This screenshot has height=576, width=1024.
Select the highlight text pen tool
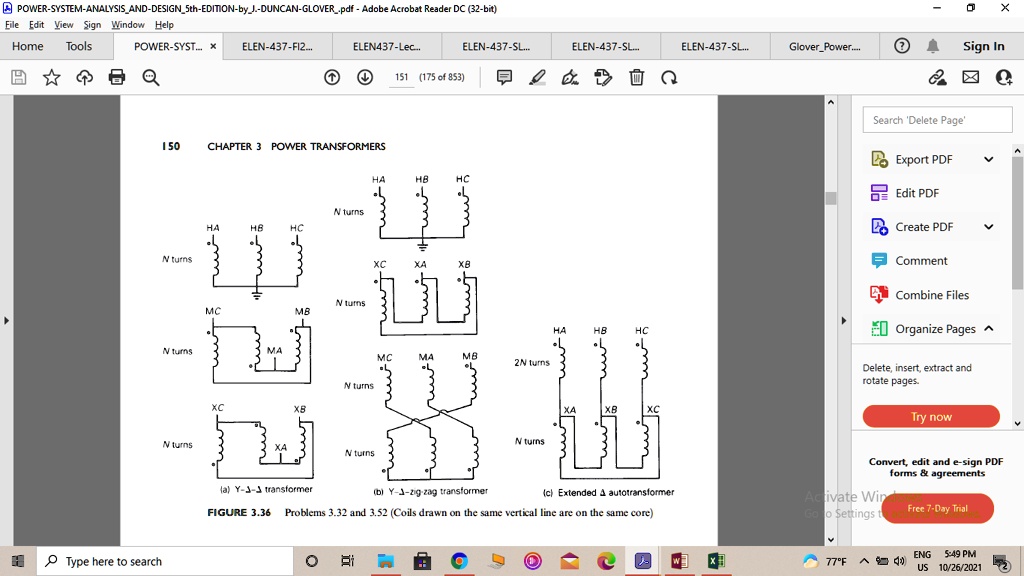537,78
